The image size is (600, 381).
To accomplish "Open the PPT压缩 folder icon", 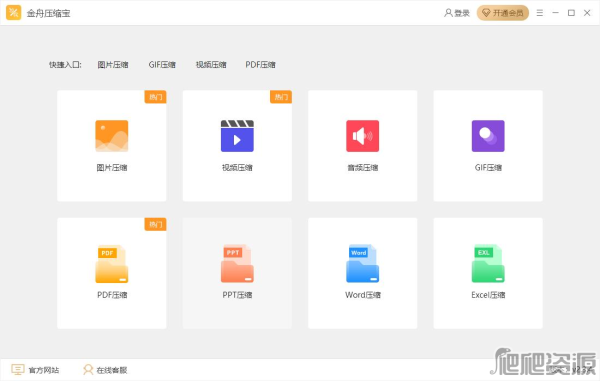I will (x=237, y=264).
